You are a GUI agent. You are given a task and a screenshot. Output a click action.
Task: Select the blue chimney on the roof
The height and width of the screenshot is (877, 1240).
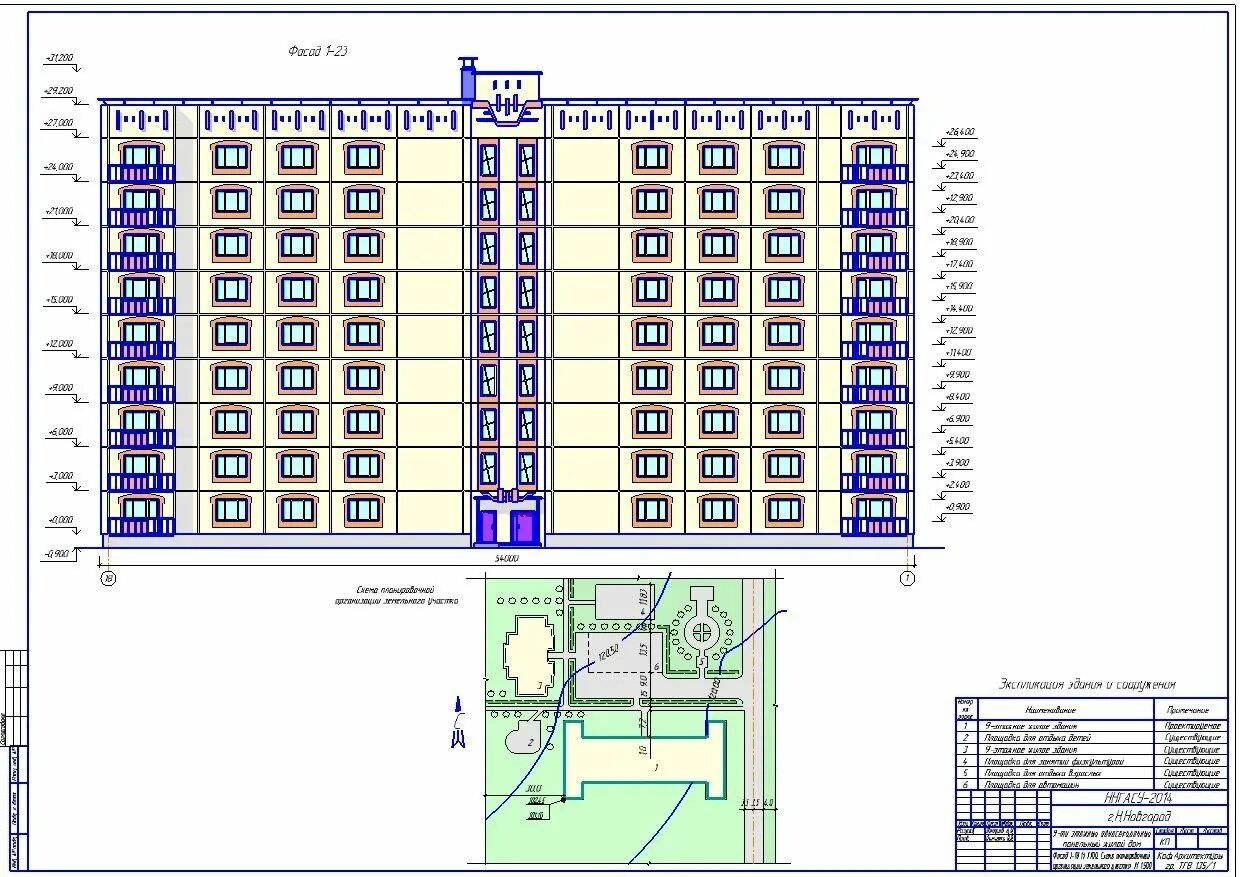[x=467, y=81]
